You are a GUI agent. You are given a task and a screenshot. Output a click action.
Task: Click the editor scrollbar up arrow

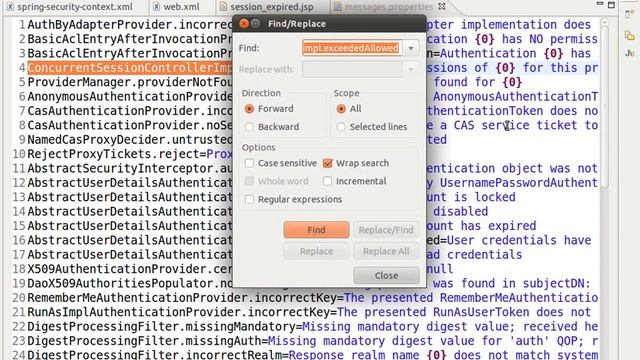tap(605, 22)
